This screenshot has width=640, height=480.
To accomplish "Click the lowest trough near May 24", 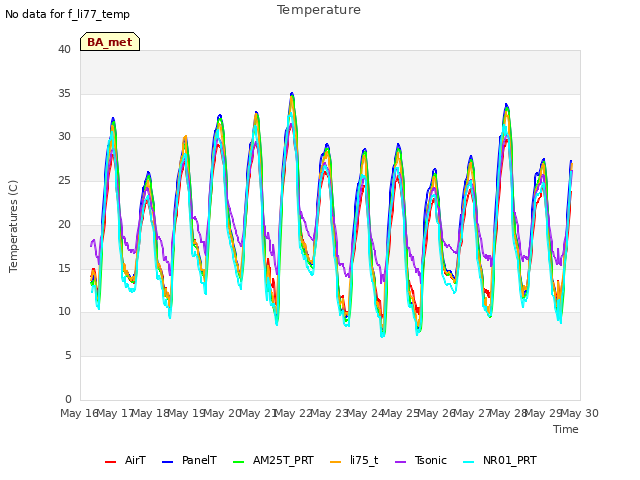I will pyautogui.click(x=382, y=336).
